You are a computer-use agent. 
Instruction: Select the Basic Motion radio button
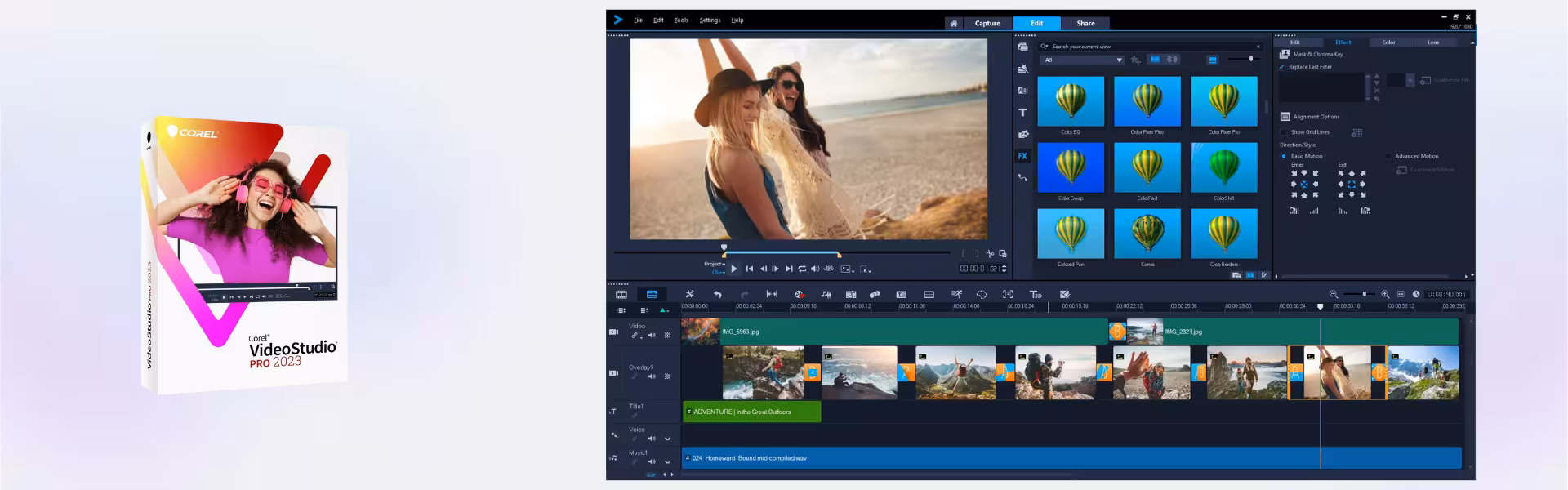pyautogui.click(x=1284, y=156)
